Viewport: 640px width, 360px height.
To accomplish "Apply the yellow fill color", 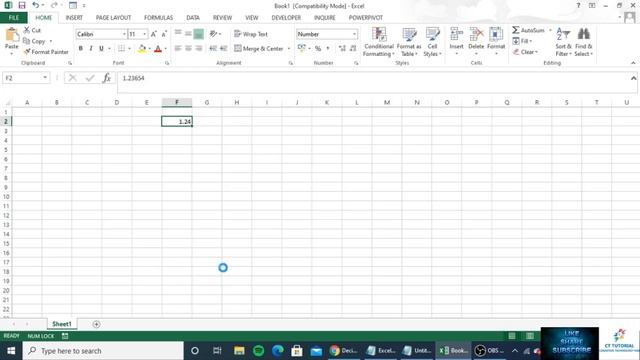I will point(142,49).
